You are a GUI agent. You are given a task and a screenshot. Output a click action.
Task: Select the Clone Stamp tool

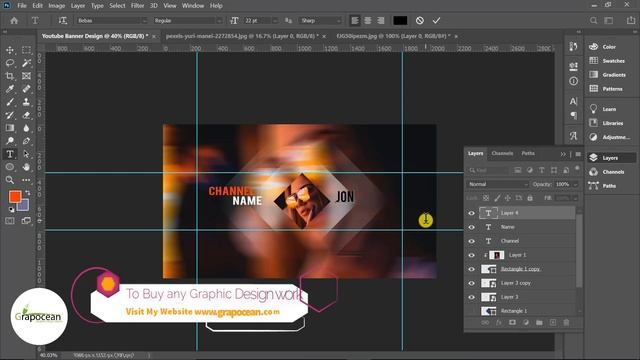coord(26,102)
